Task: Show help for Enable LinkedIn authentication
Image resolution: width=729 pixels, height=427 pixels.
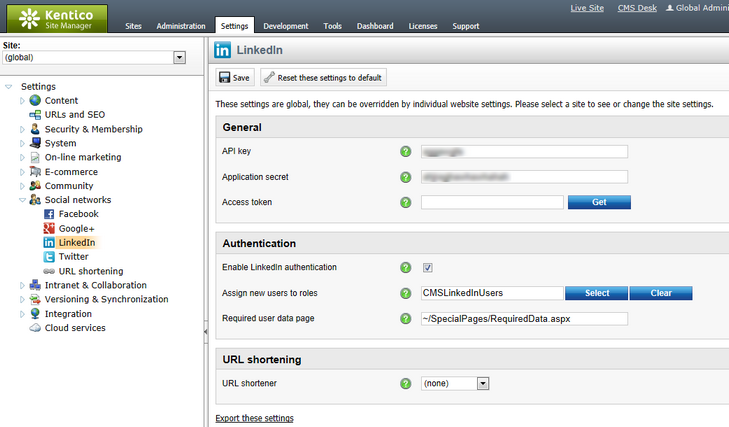Action: click(x=405, y=267)
